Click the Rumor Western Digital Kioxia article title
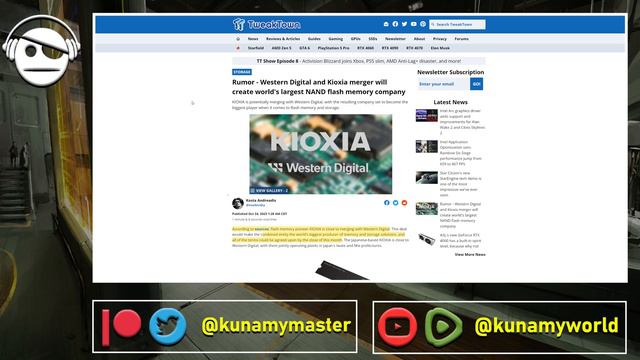This screenshot has height=360, width=640. point(319,87)
